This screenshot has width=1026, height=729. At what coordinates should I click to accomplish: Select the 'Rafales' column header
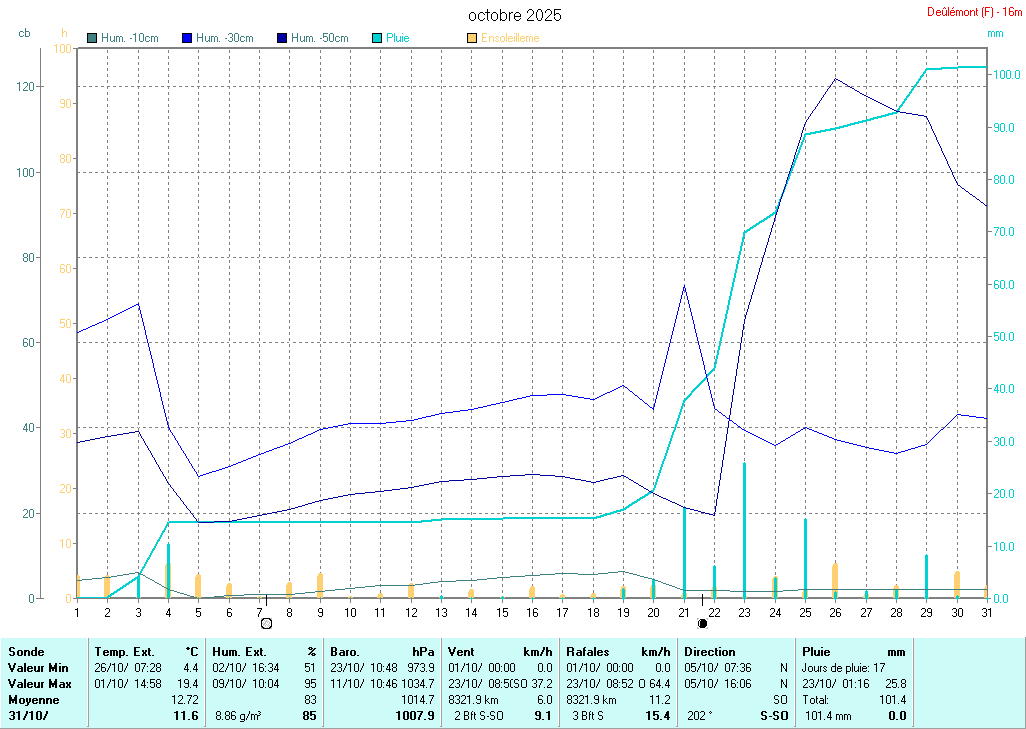pyautogui.click(x=589, y=651)
